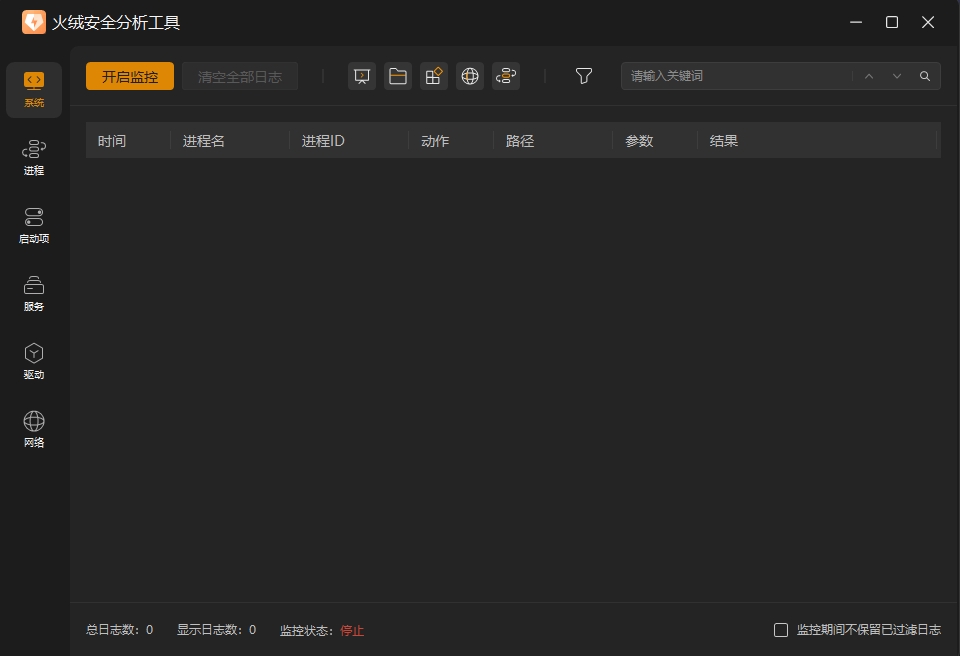Screen dimensions: 960x656
Task: Click the 显示日志数 status text
Action: point(216,630)
